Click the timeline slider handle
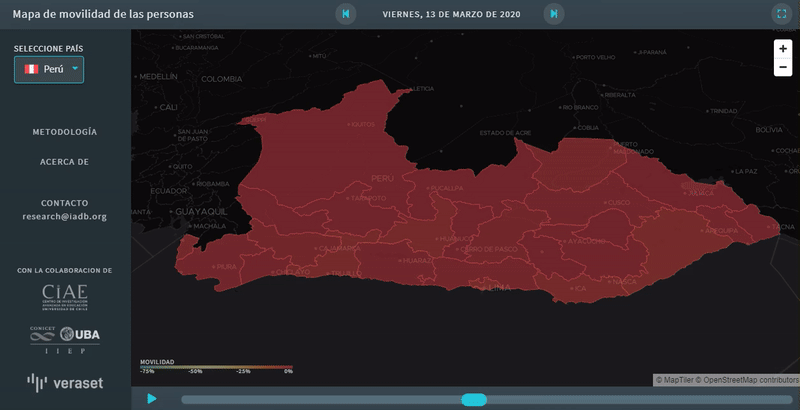Screen dimensions: 800x410 (473, 400)
